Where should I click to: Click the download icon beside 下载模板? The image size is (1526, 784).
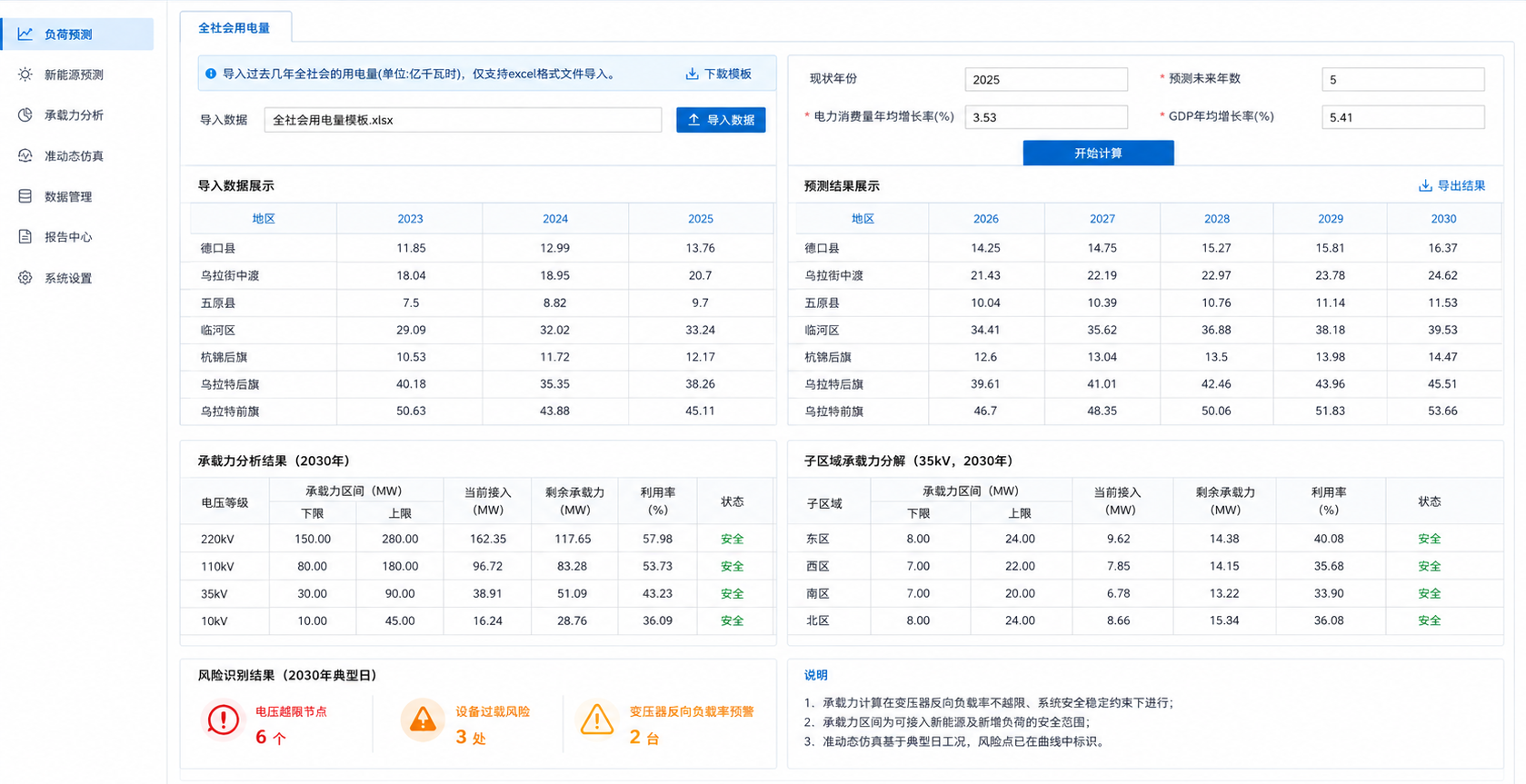coord(692,74)
